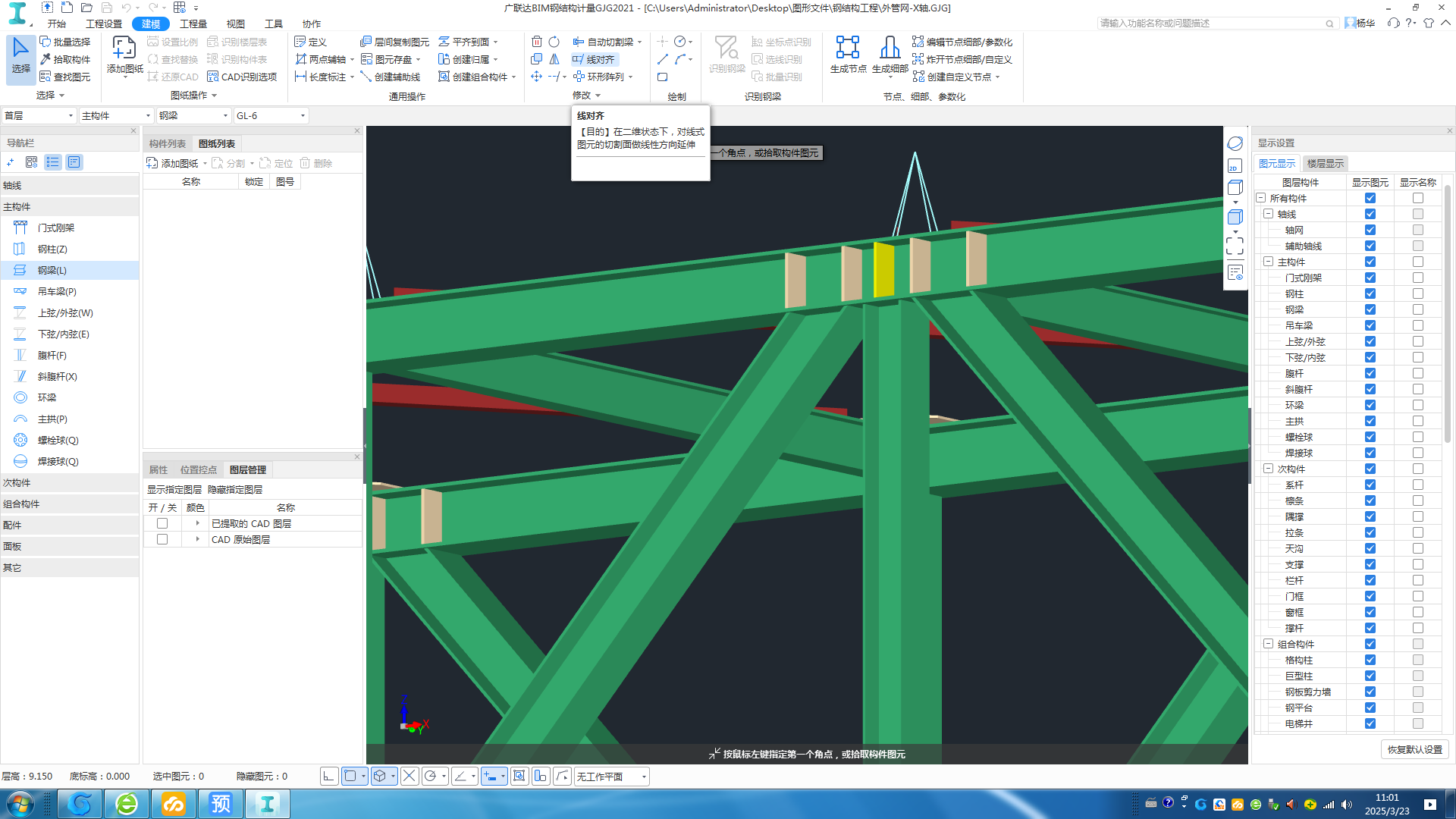Click the 生成细部 icon
The image size is (1456, 819).
tap(890, 55)
